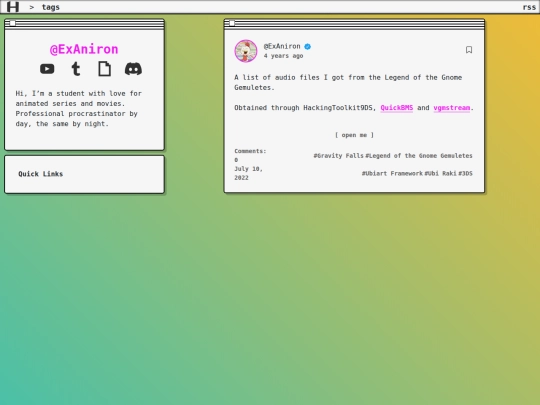Click the [ open me ] expander

pos(354,135)
